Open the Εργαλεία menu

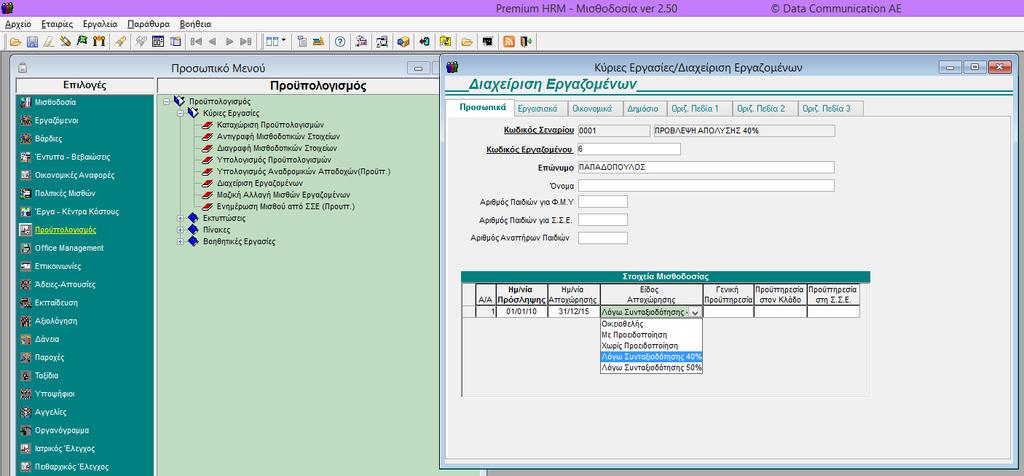click(100, 24)
